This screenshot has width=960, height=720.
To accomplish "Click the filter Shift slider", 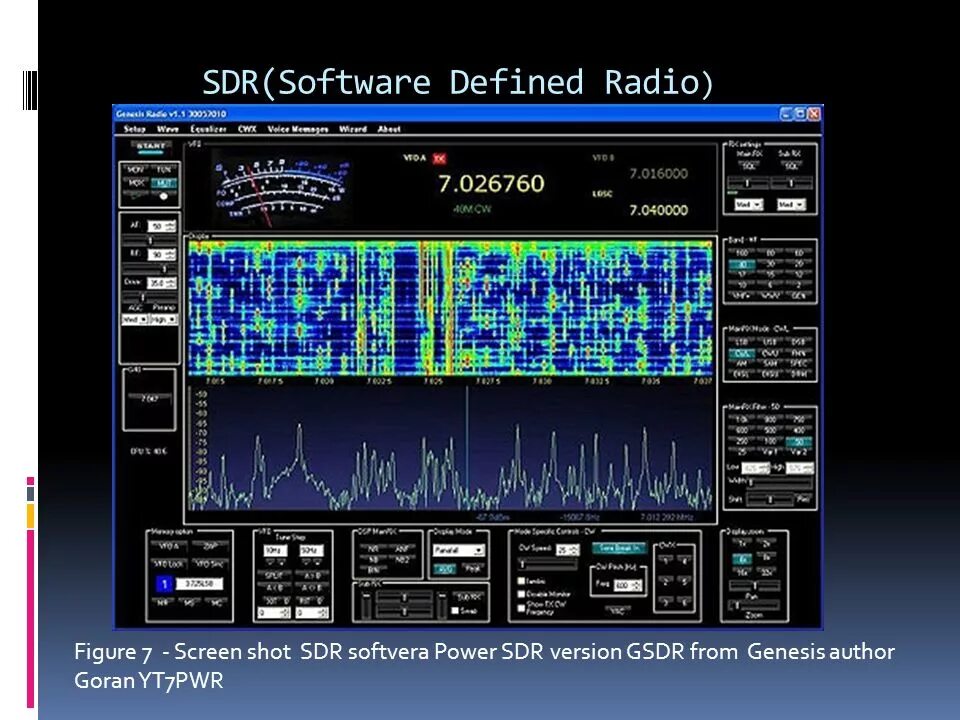I will pyautogui.click(x=771, y=500).
